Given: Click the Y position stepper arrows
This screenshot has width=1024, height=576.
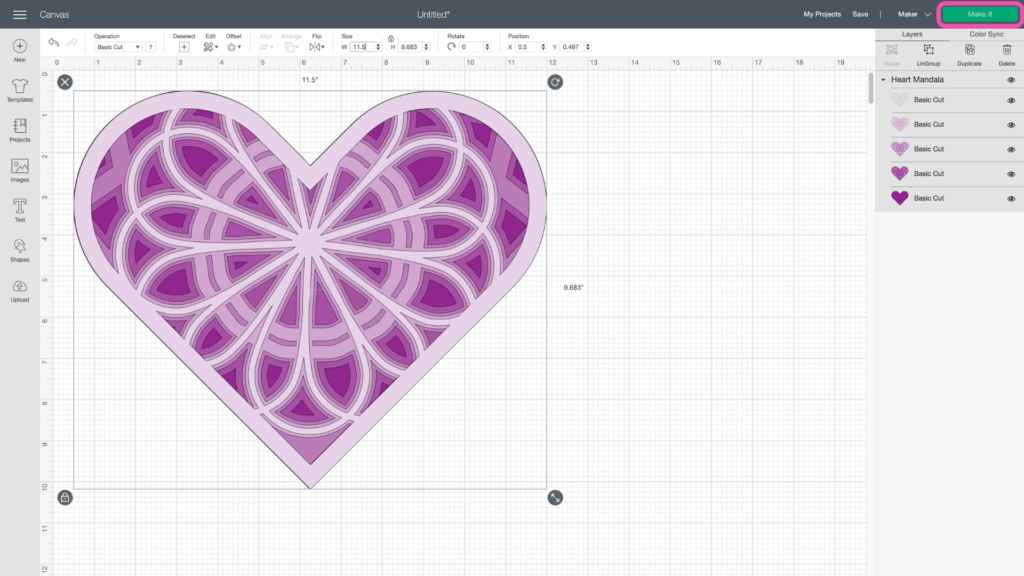Looking at the screenshot, I should [x=588, y=47].
